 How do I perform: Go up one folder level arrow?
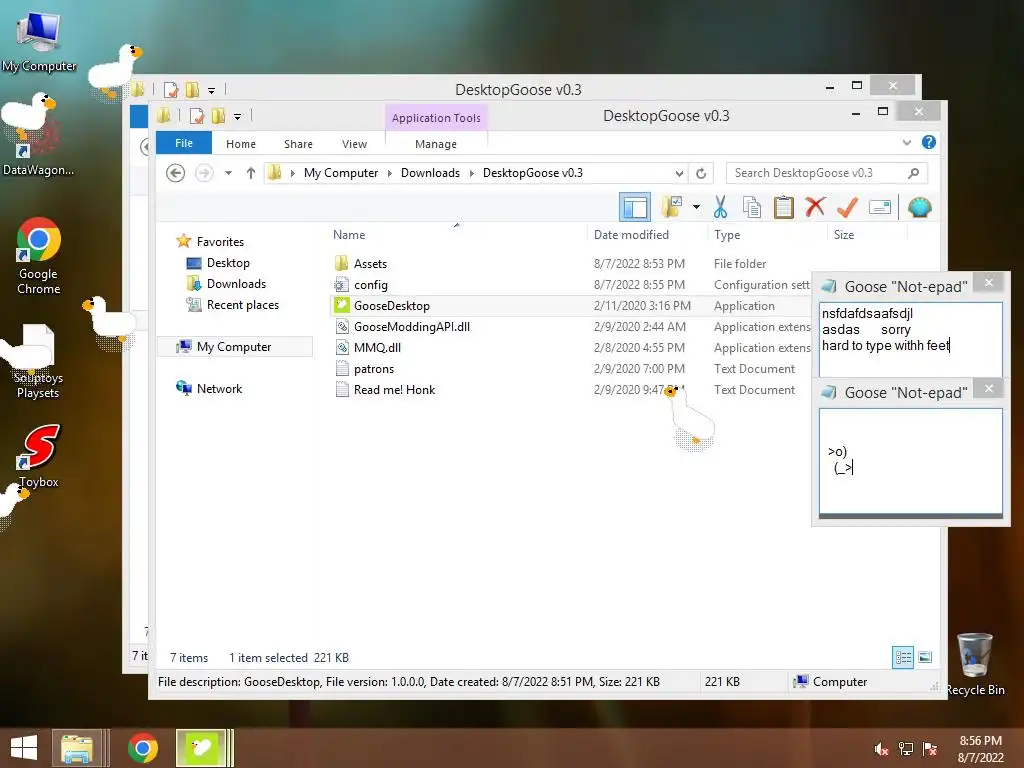pos(251,173)
